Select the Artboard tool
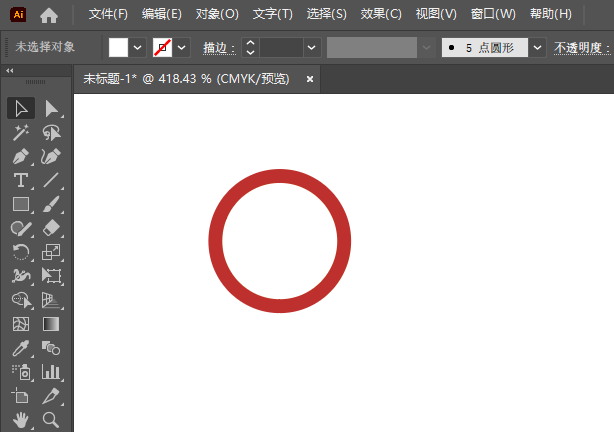This screenshot has height=432, width=614. 21,396
